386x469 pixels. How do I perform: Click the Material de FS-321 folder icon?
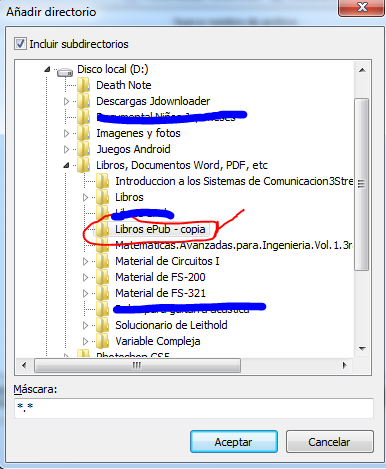click(102, 293)
